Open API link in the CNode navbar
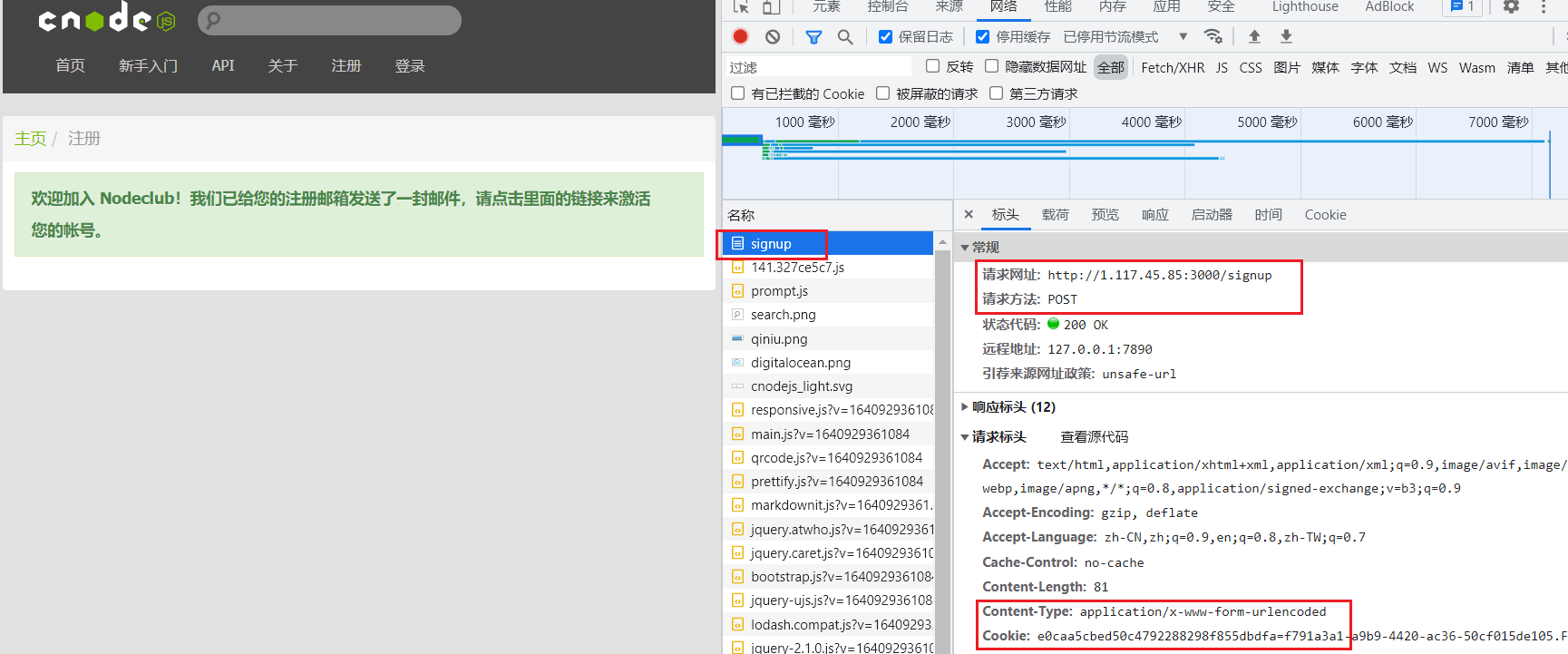 (x=223, y=66)
